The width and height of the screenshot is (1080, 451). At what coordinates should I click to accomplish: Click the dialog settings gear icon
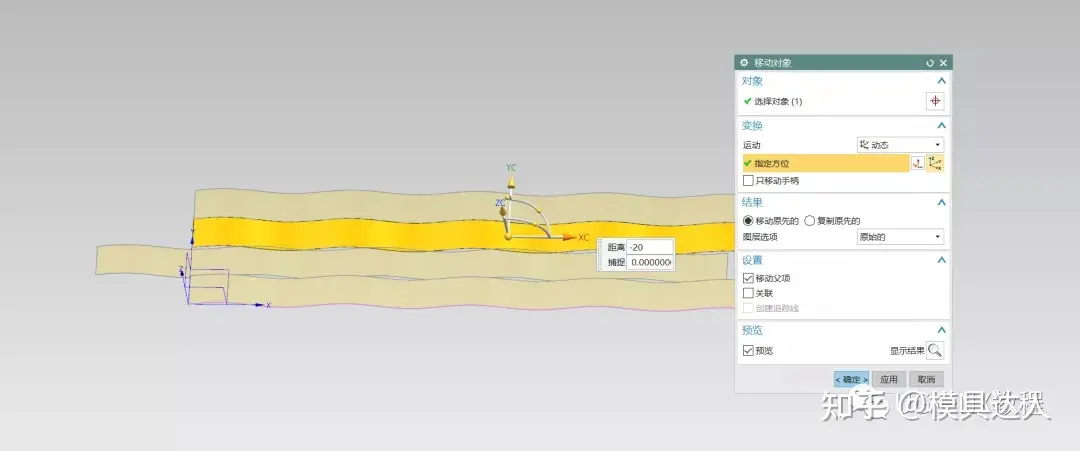(744, 62)
